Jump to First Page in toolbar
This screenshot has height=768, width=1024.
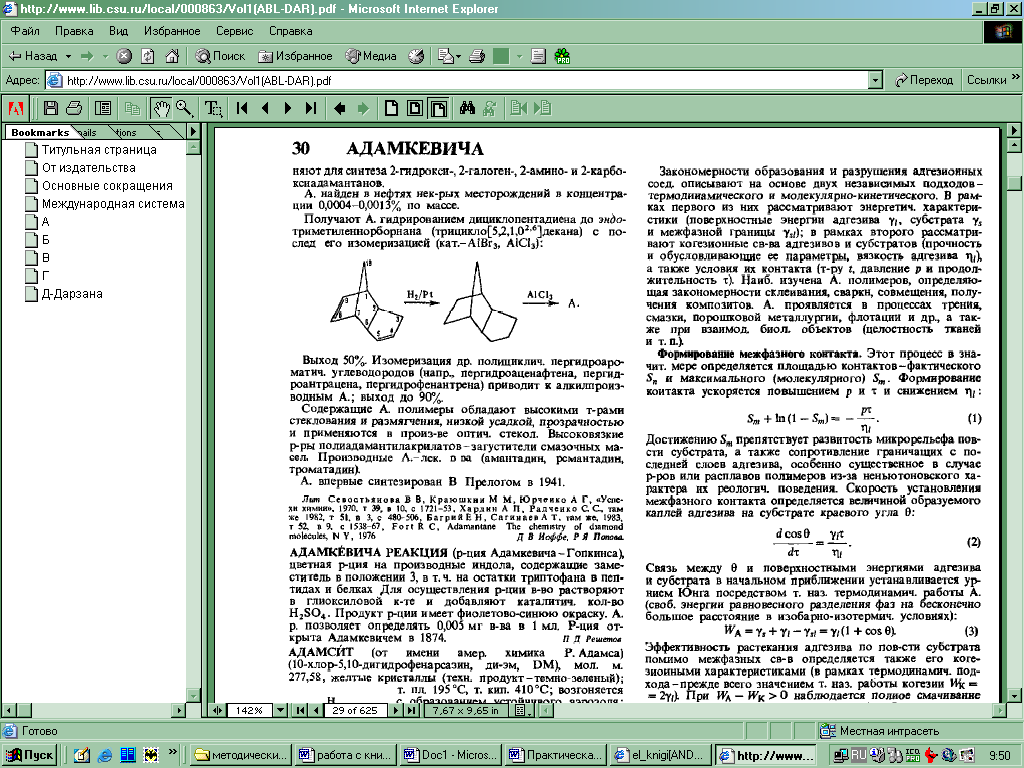242,108
